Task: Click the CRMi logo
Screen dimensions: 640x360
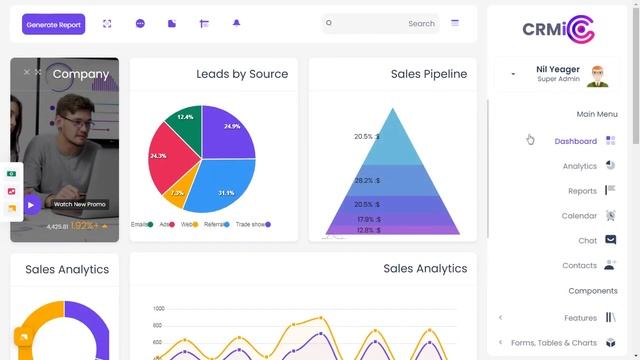Action: tap(558, 29)
